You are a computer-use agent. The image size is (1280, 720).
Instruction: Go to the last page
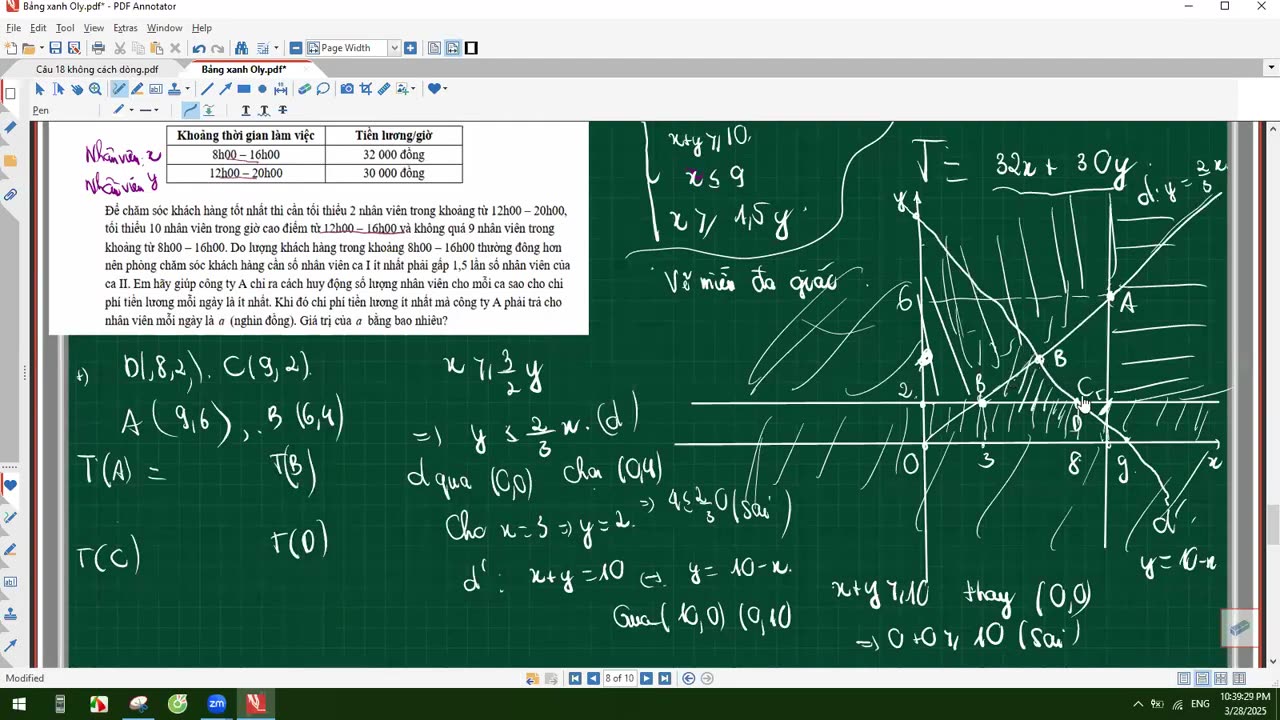click(664, 678)
